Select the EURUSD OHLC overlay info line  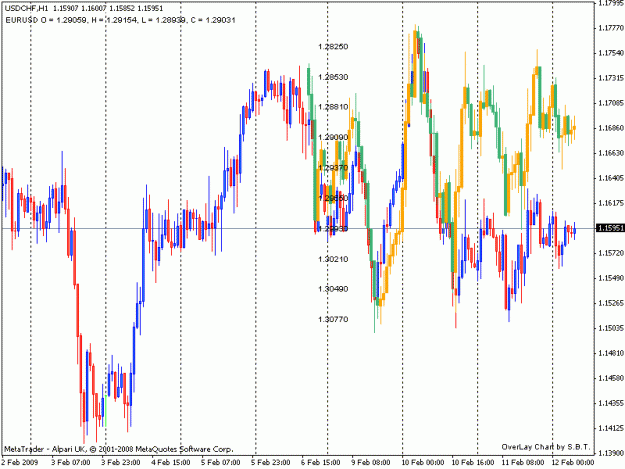(x=120, y=20)
